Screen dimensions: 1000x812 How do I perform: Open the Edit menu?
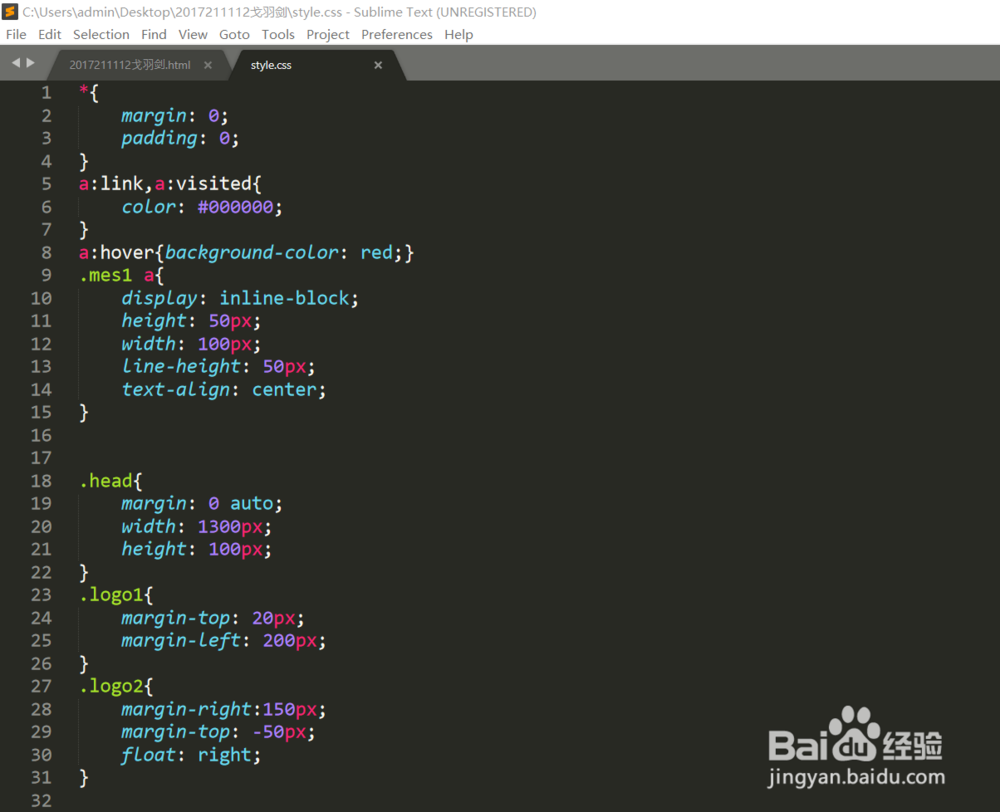coord(49,34)
